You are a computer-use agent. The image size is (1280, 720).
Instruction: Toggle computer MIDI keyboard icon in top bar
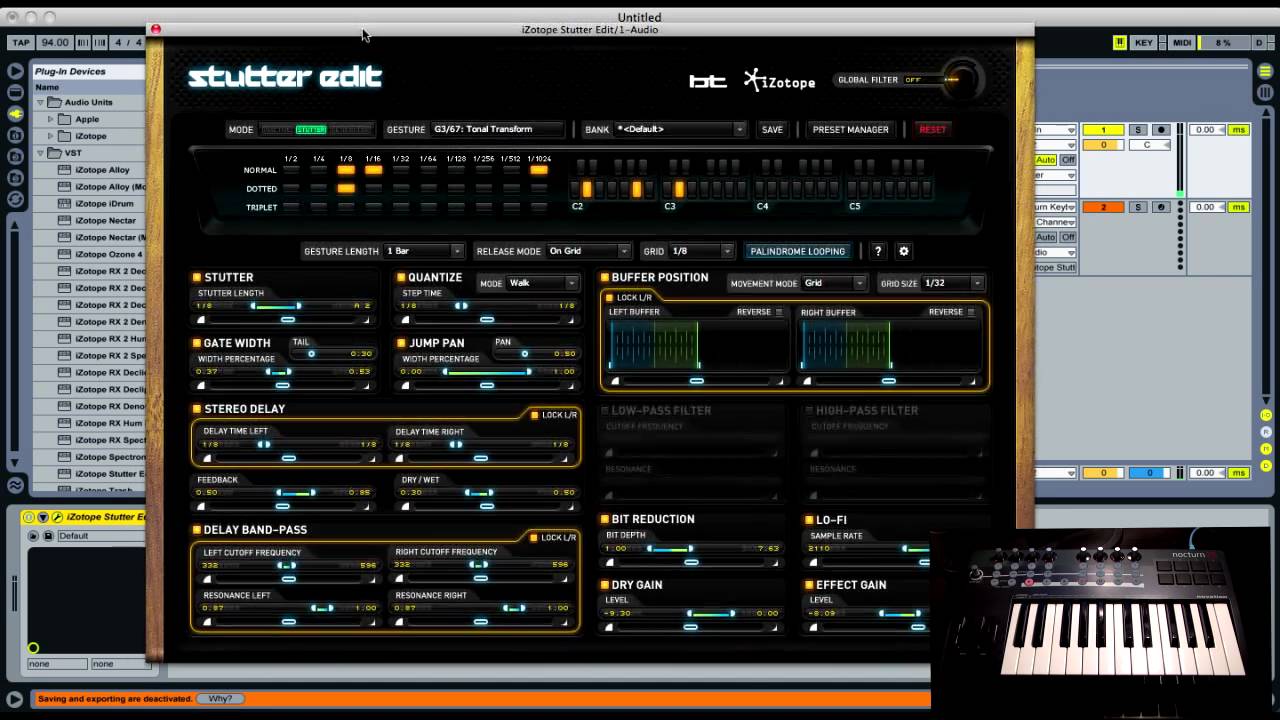point(1120,43)
